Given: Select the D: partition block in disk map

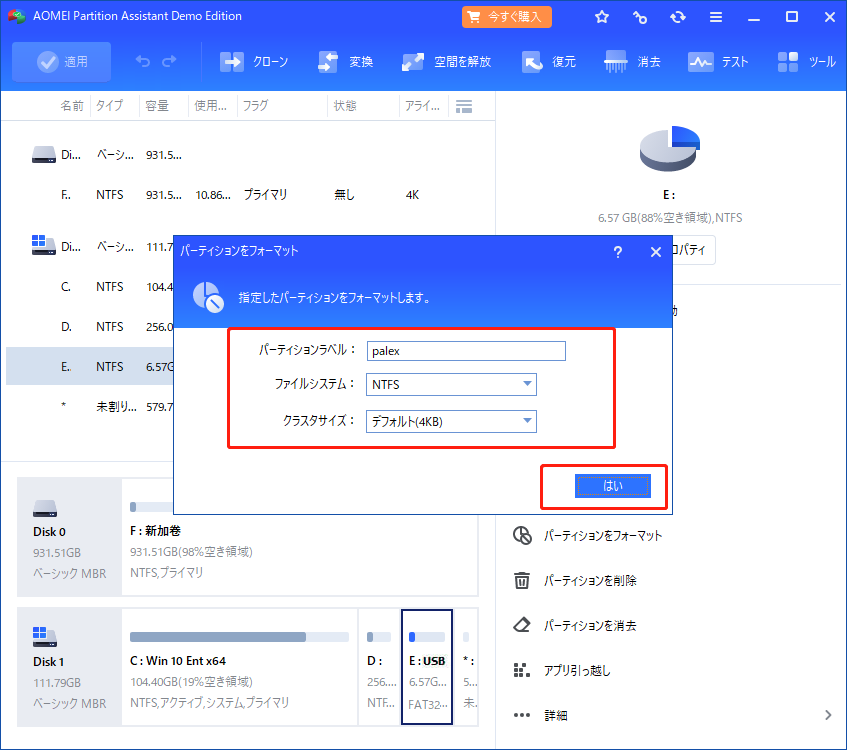Looking at the screenshot, I should point(379,667).
